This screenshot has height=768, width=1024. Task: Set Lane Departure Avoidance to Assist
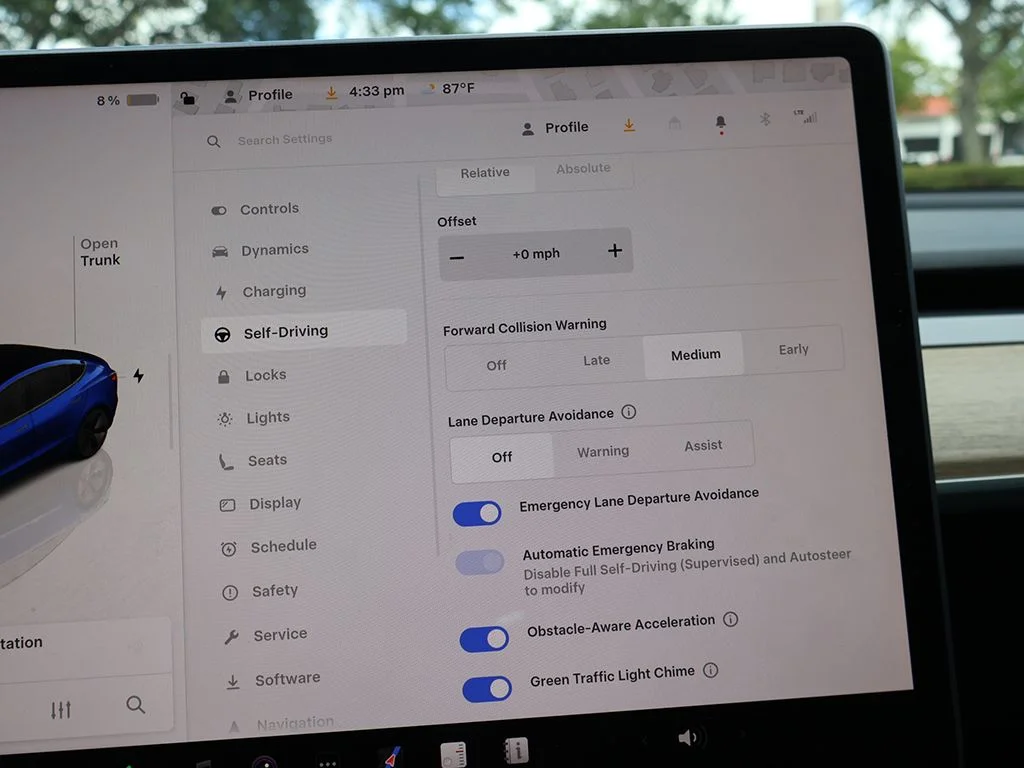703,446
